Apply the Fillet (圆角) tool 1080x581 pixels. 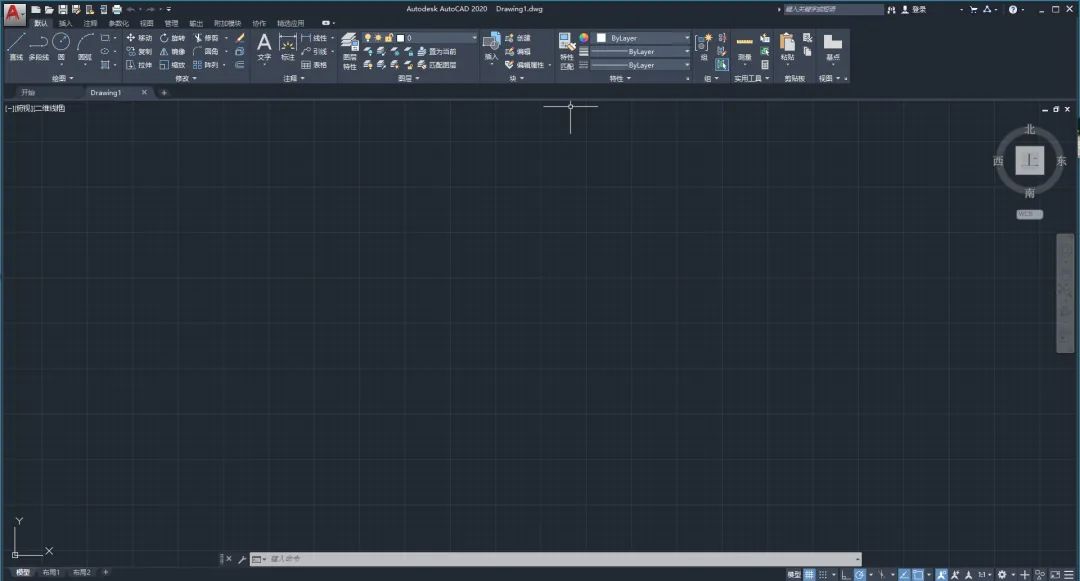tap(206, 52)
